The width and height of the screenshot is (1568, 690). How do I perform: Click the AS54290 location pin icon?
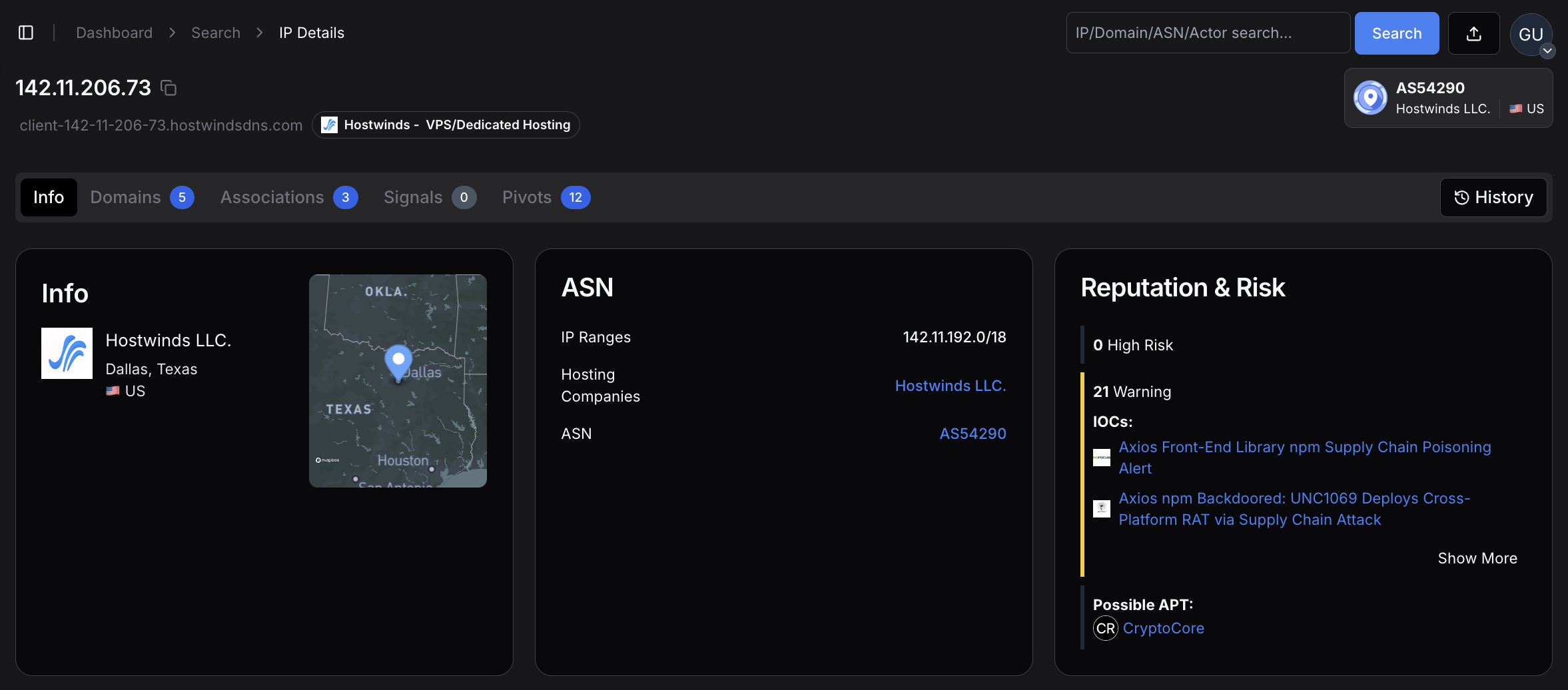tap(1370, 98)
